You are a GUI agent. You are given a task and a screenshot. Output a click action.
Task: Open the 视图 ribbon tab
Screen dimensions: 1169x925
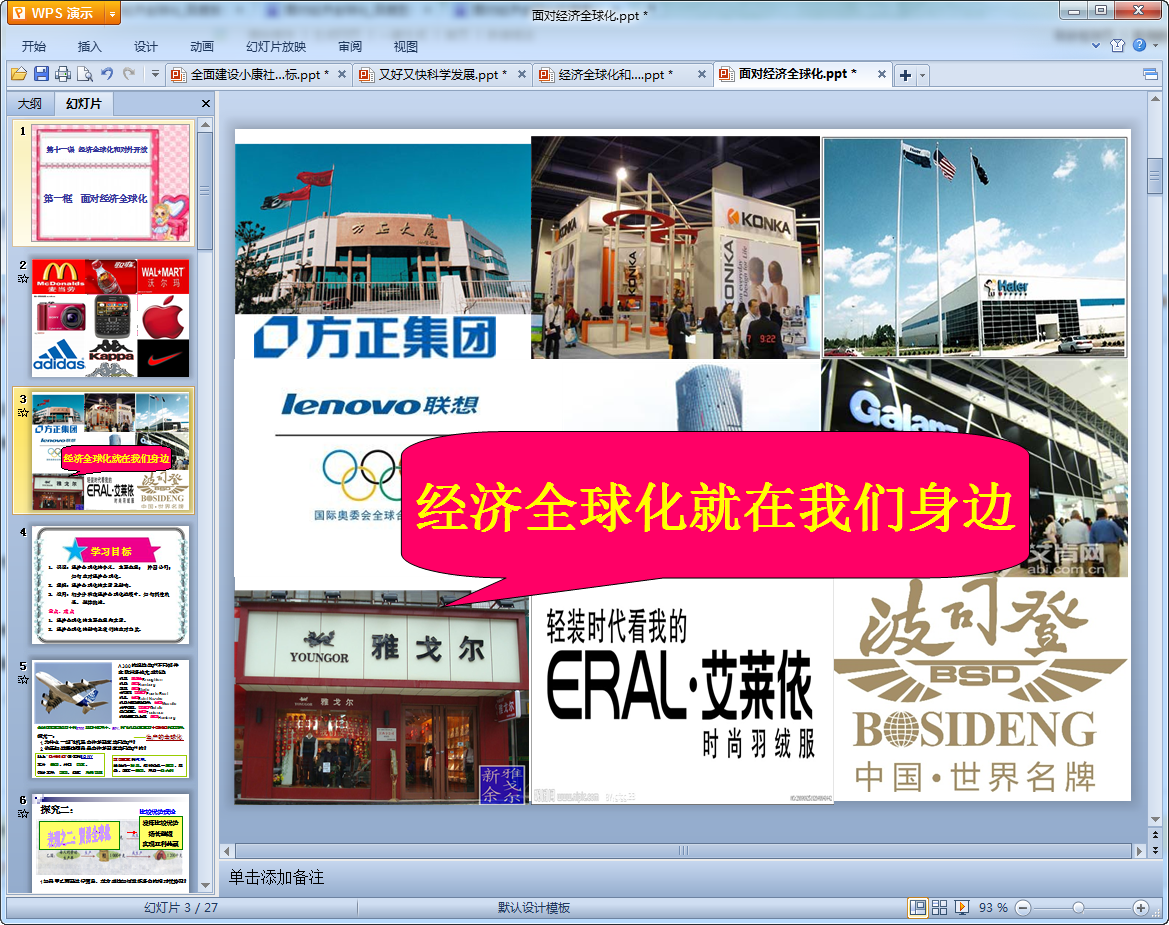406,46
